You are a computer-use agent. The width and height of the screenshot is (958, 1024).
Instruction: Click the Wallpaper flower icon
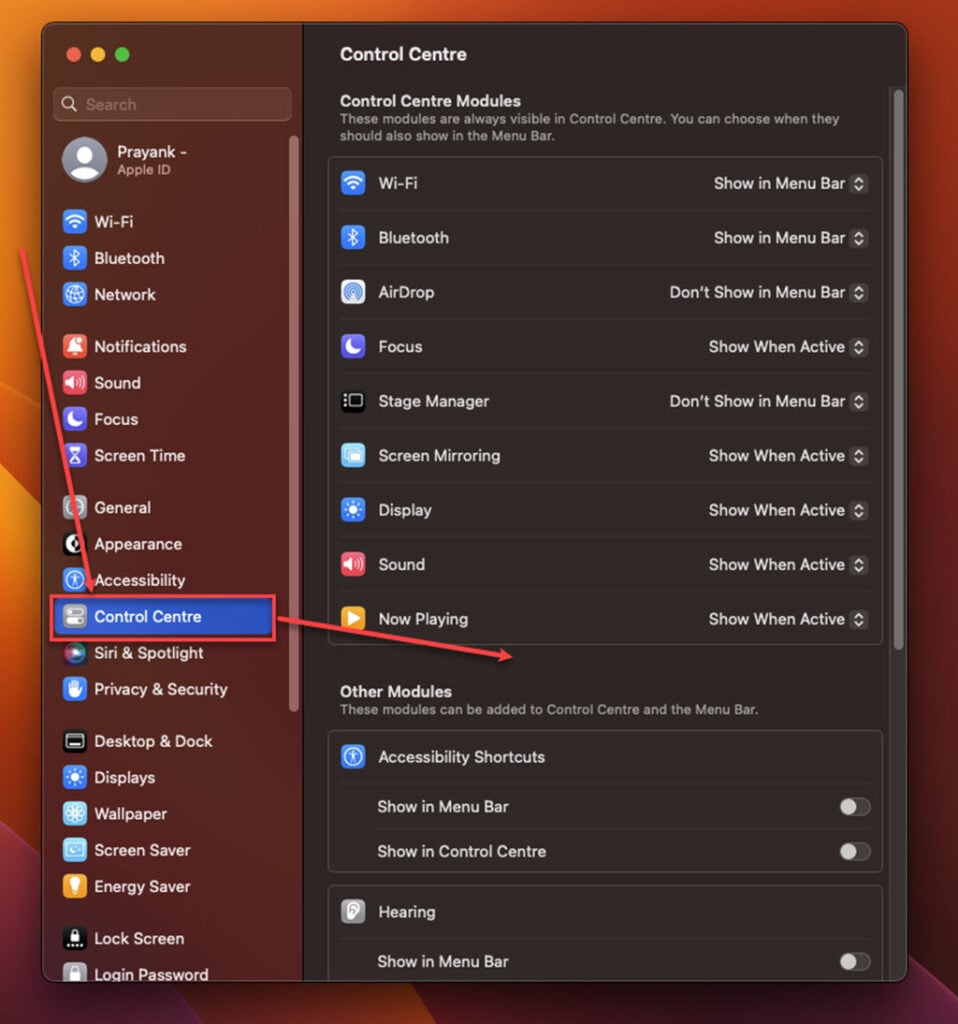tap(74, 814)
